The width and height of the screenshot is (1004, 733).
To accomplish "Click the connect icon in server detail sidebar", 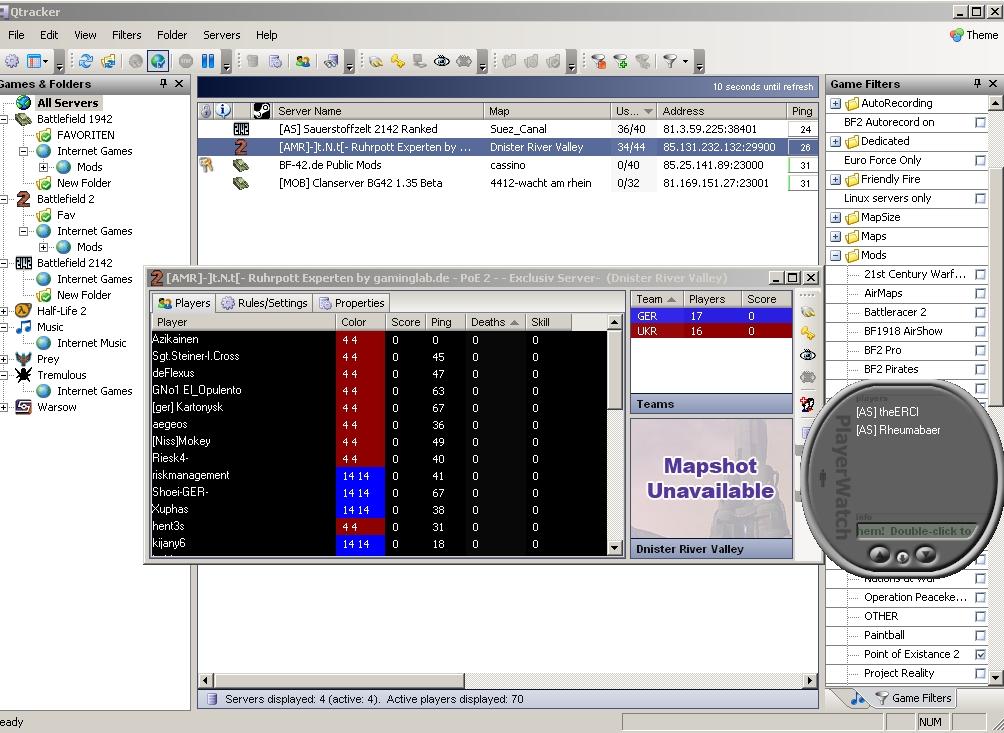I will tap(808, 312).
